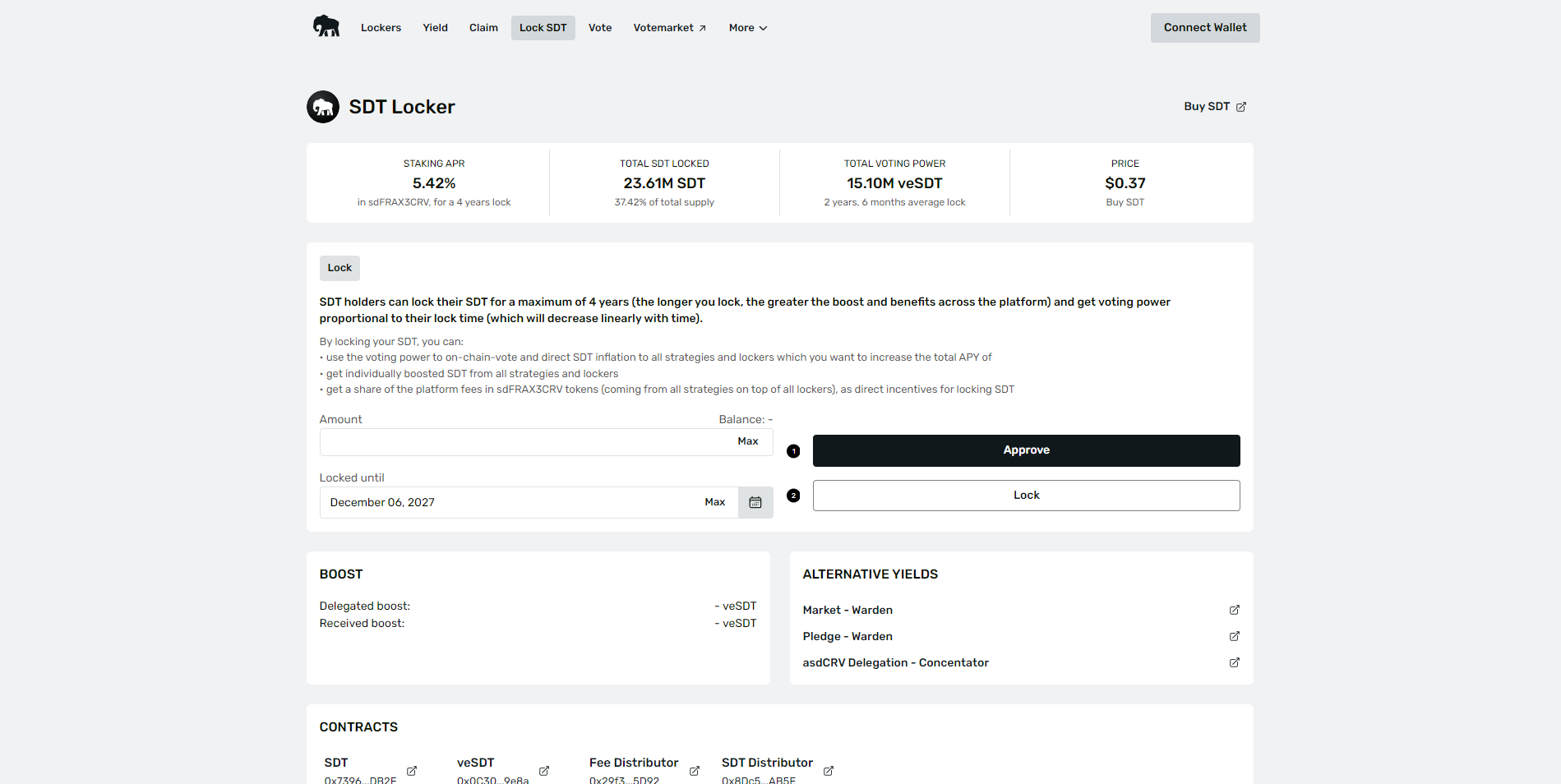The image size is (1561, 784).
Task: Open the SDT Distributor contract link icon
Action: [829, 771]
